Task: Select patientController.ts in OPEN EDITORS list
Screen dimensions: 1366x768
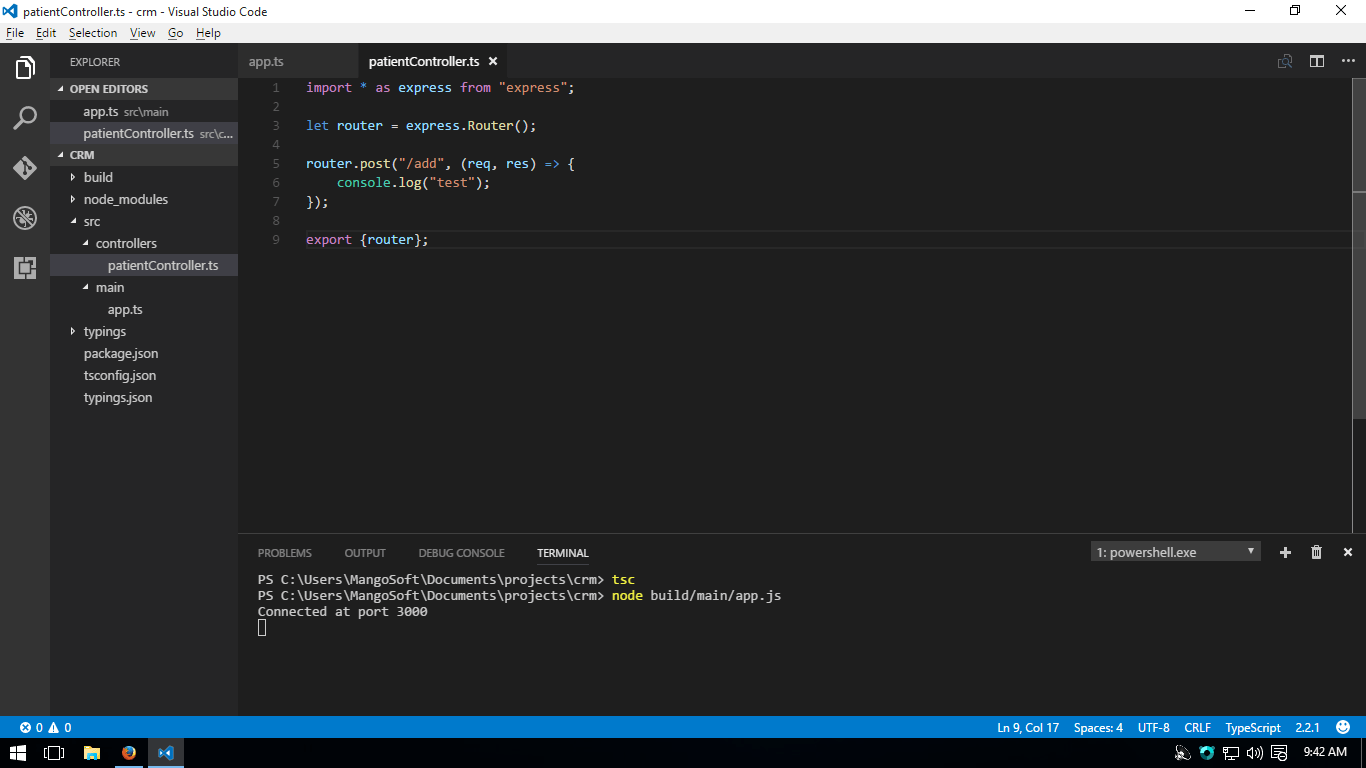Action: (144, 133)
